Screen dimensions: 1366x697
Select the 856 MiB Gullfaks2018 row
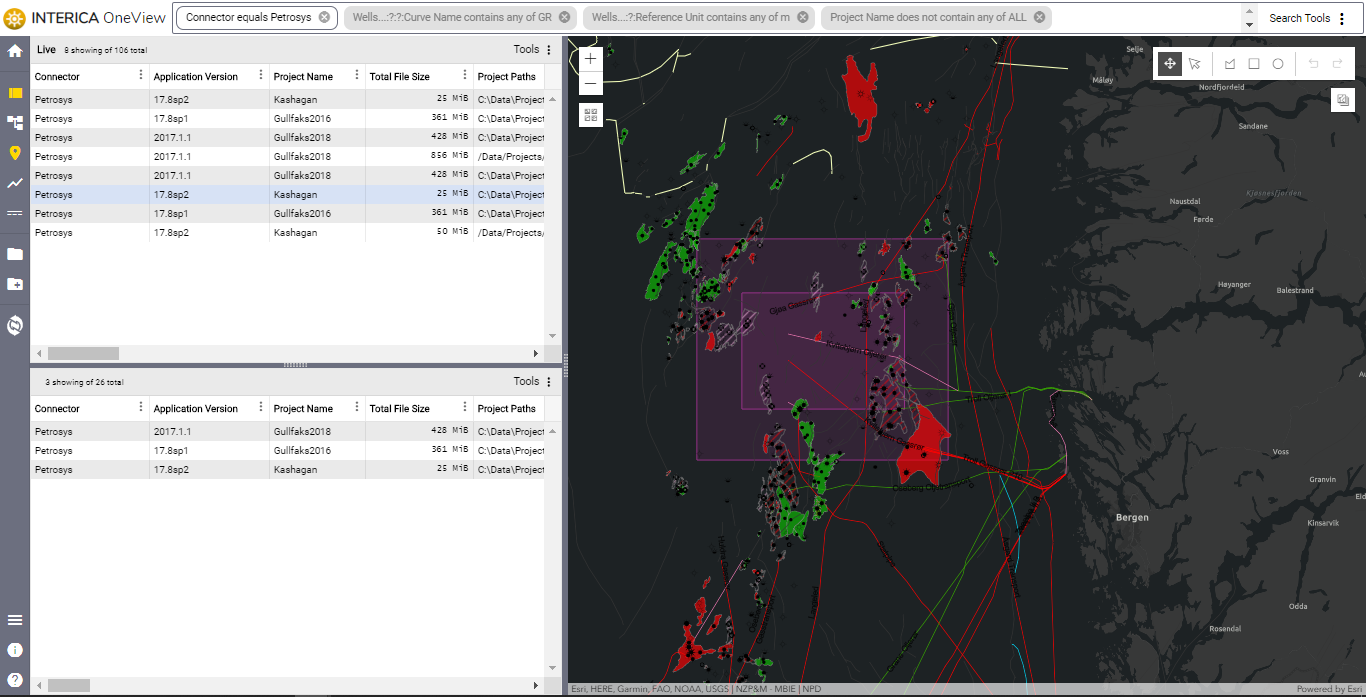(288, 157)
